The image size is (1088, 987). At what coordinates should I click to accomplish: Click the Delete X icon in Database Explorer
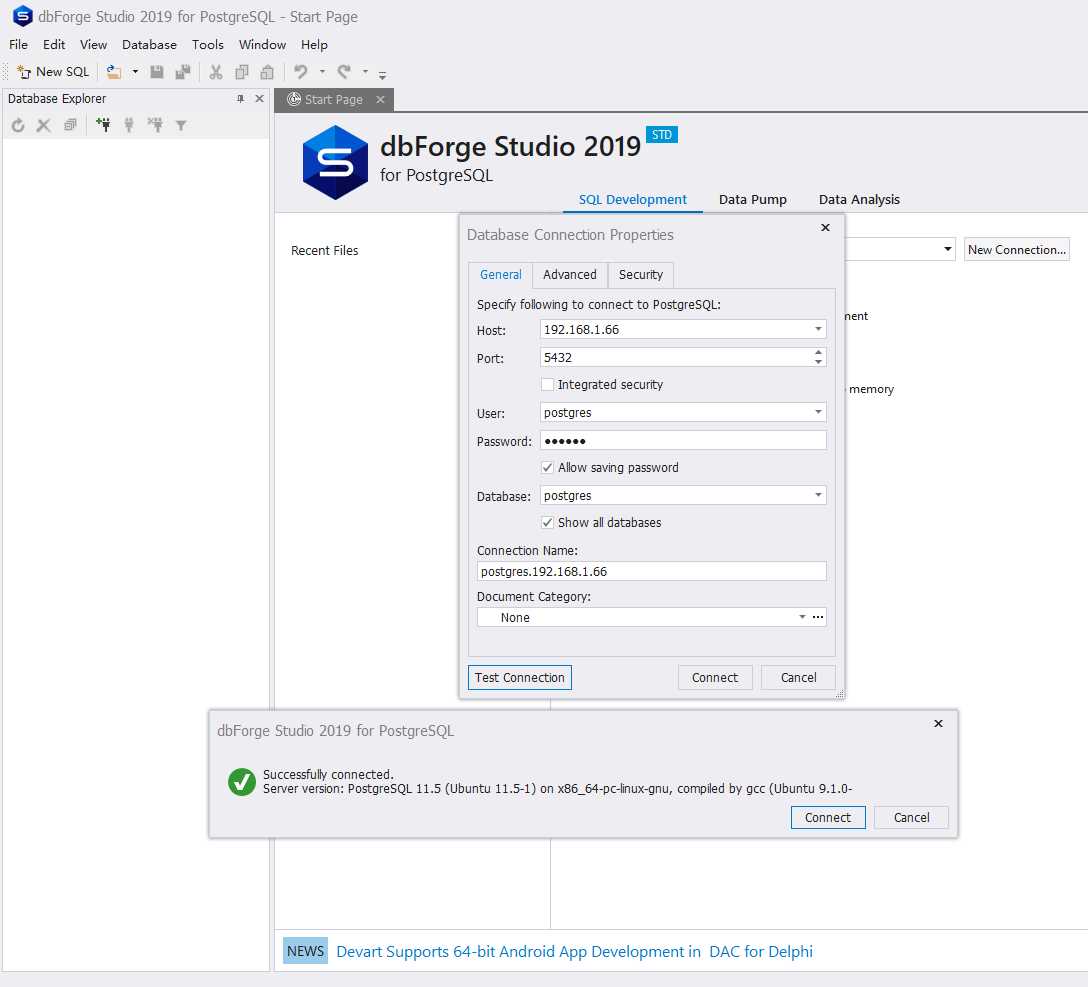[x=44, y=125]
